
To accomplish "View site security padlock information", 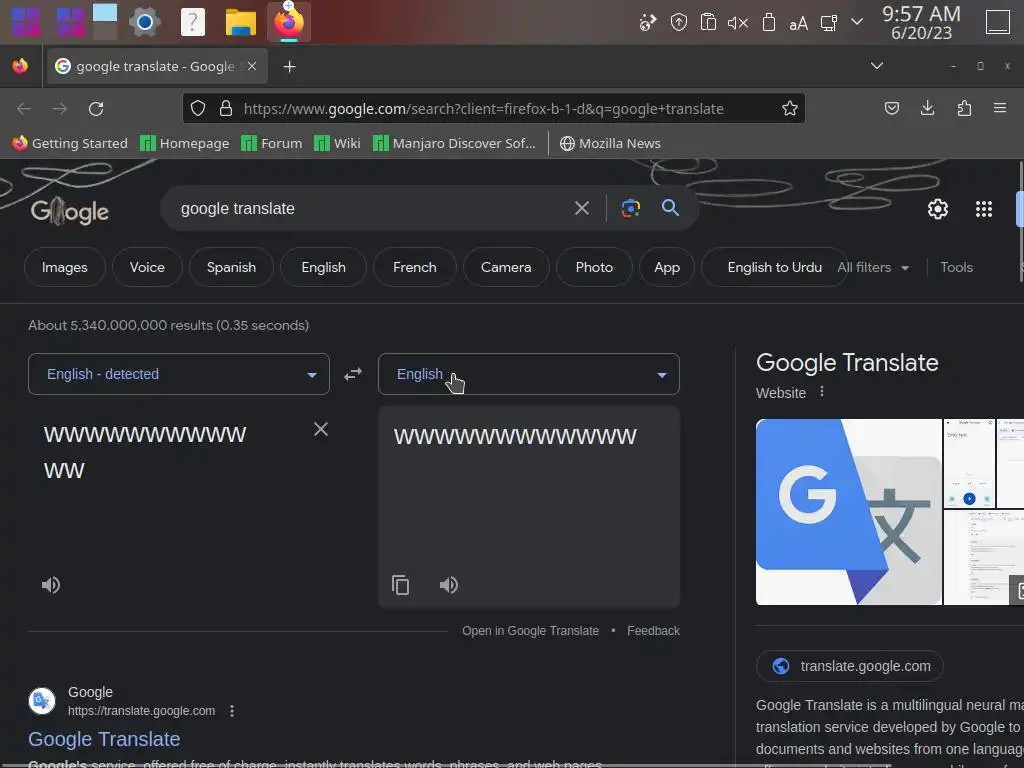I will [x=226, y=108].
